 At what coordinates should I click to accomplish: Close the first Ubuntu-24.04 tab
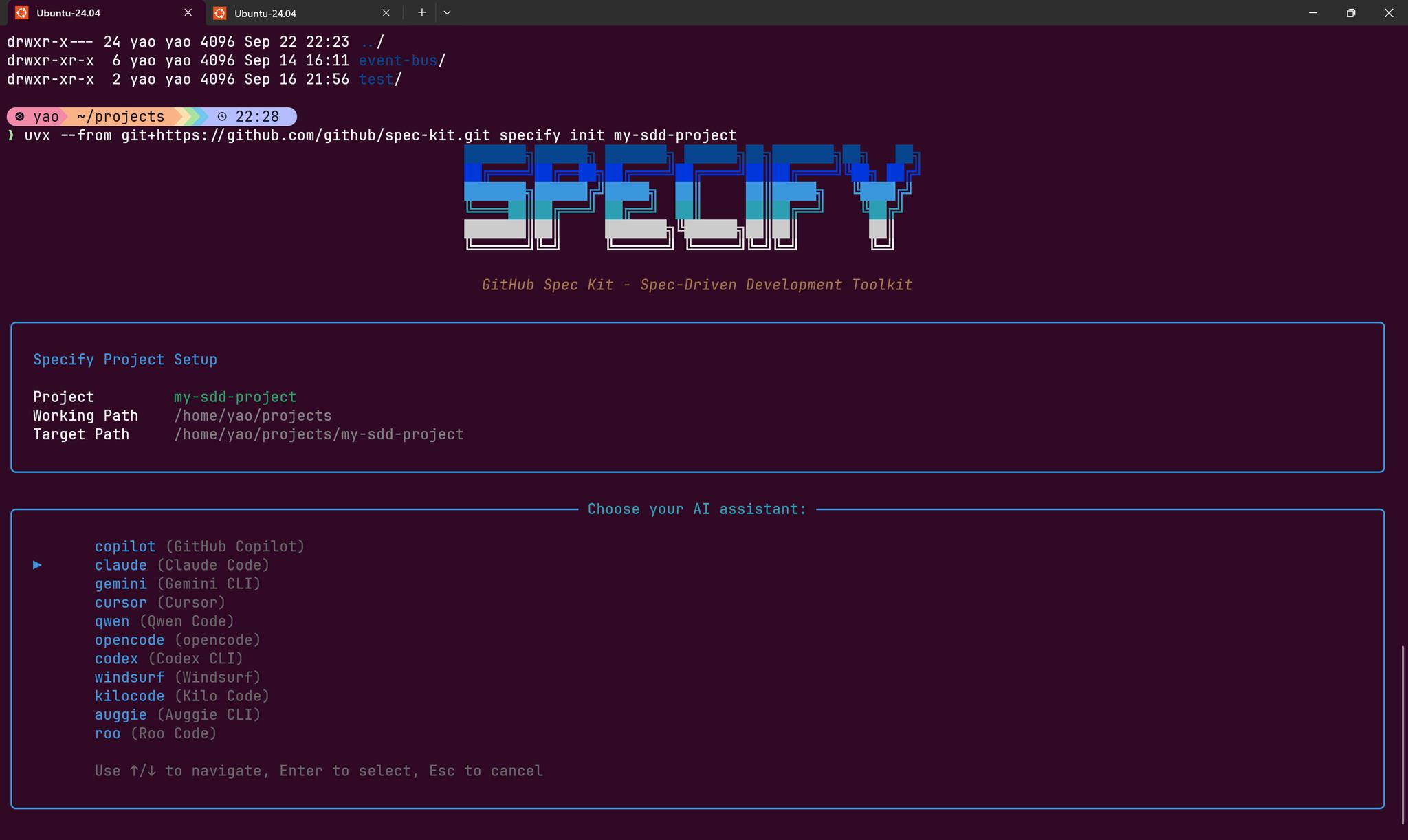(188, 12)
